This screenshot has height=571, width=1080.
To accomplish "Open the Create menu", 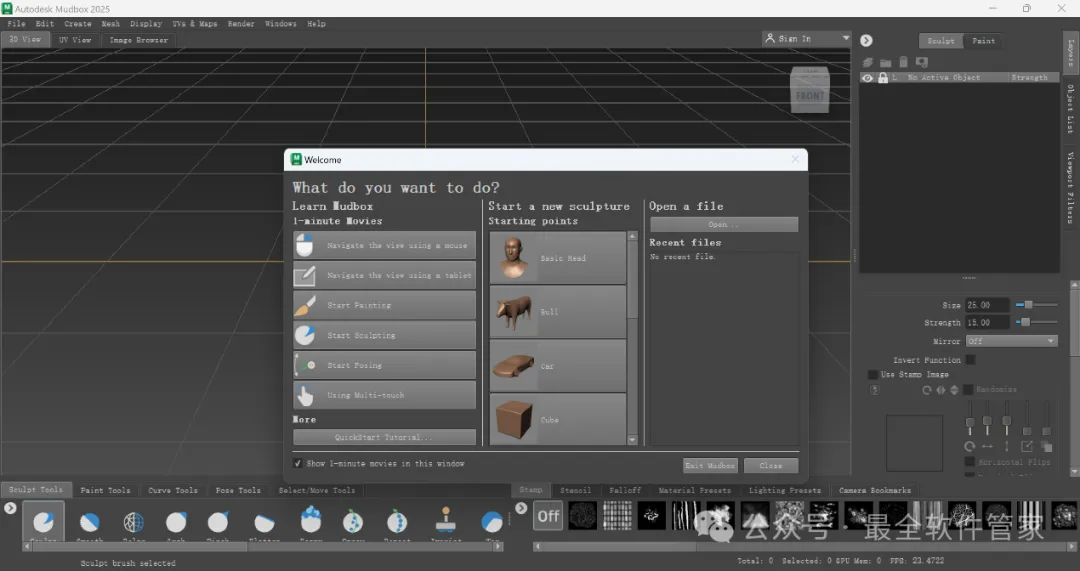I will (x=78, y=23).
